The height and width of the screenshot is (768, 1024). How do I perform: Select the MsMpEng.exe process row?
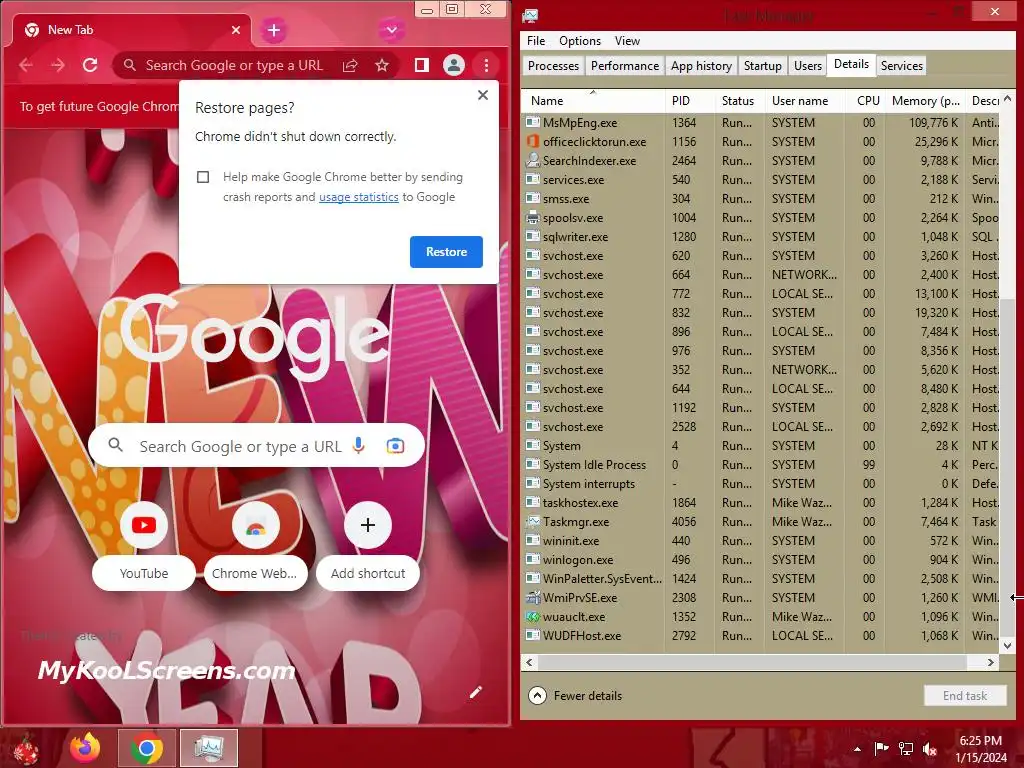(x=761, y=123)
